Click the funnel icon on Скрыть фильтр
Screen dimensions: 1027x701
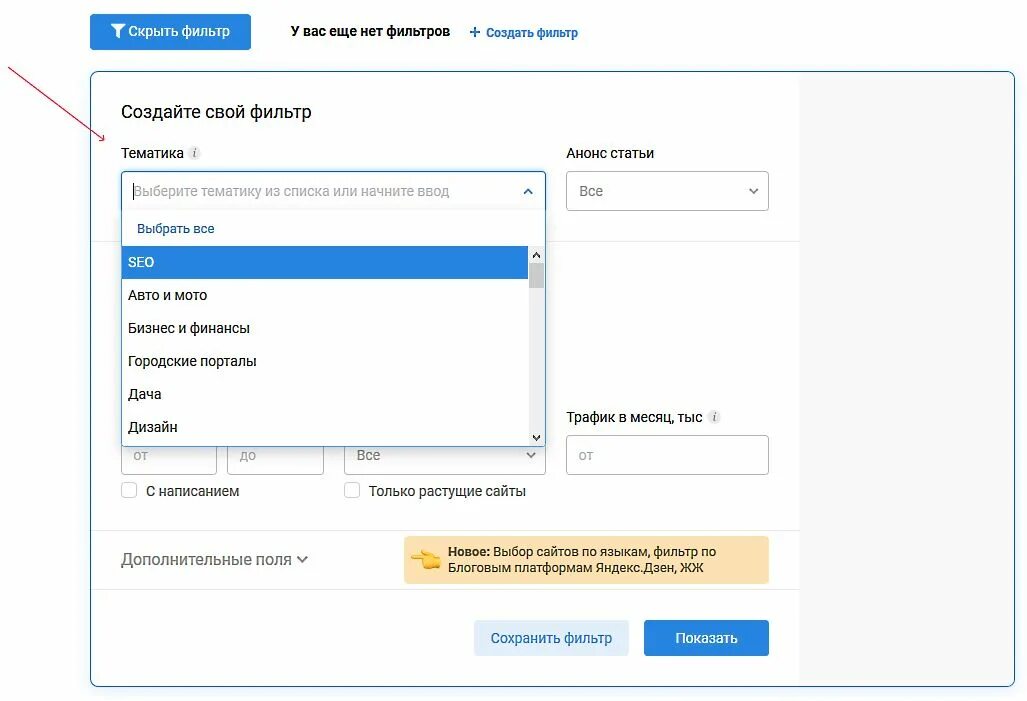pyautogui.click(x=118, y=31)
